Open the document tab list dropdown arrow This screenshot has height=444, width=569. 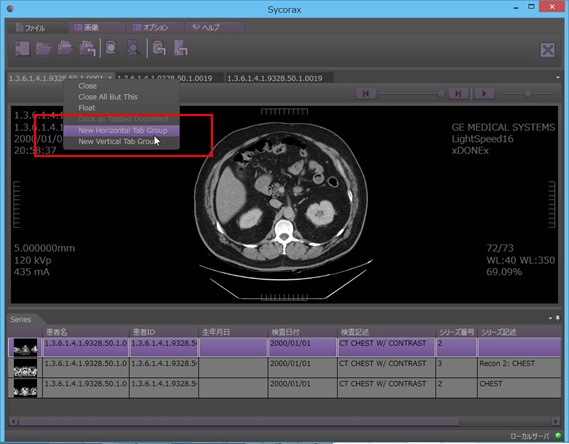pos(558,78)
